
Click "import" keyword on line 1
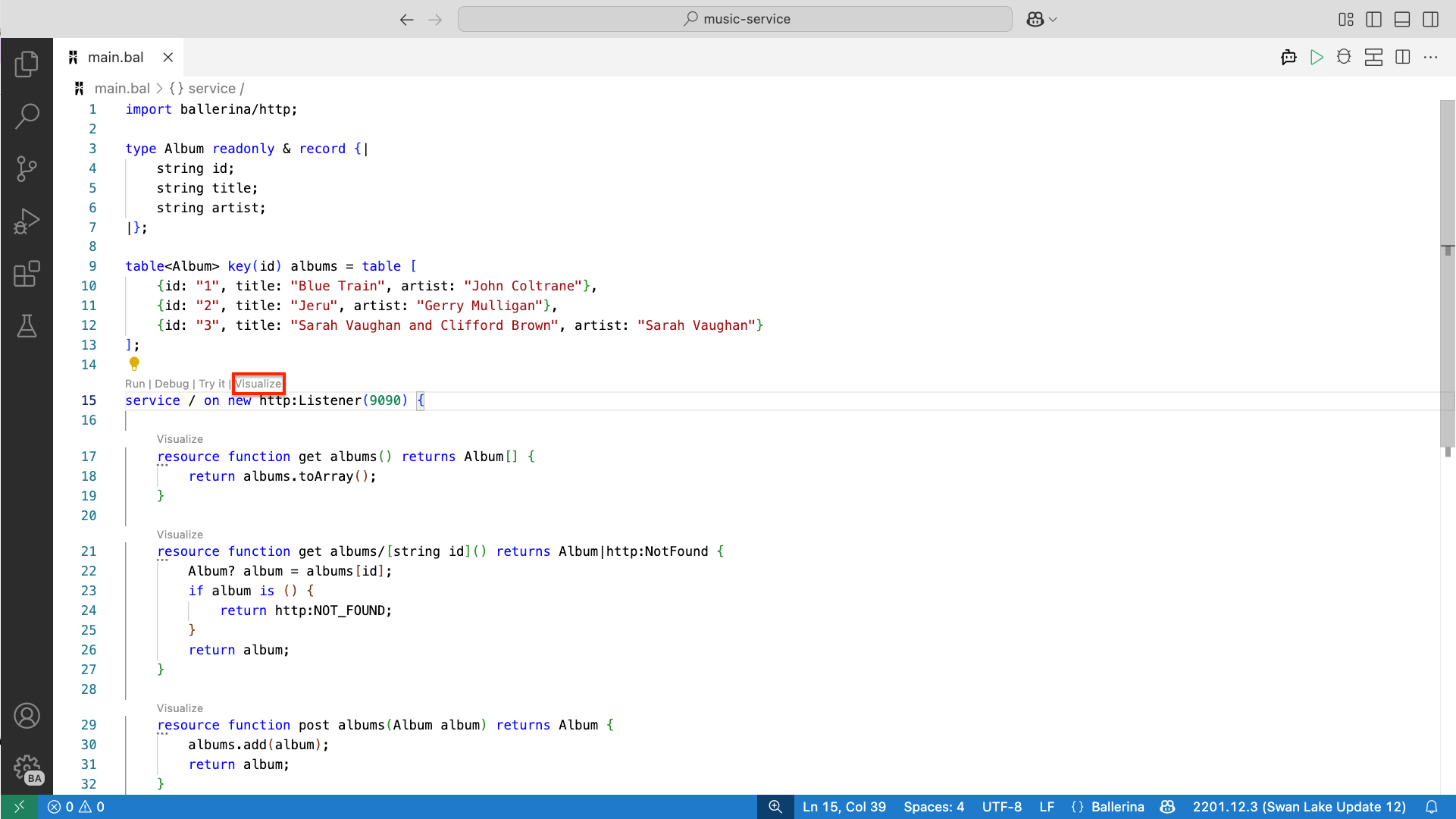pyautogui.click(x=149, y=109)
